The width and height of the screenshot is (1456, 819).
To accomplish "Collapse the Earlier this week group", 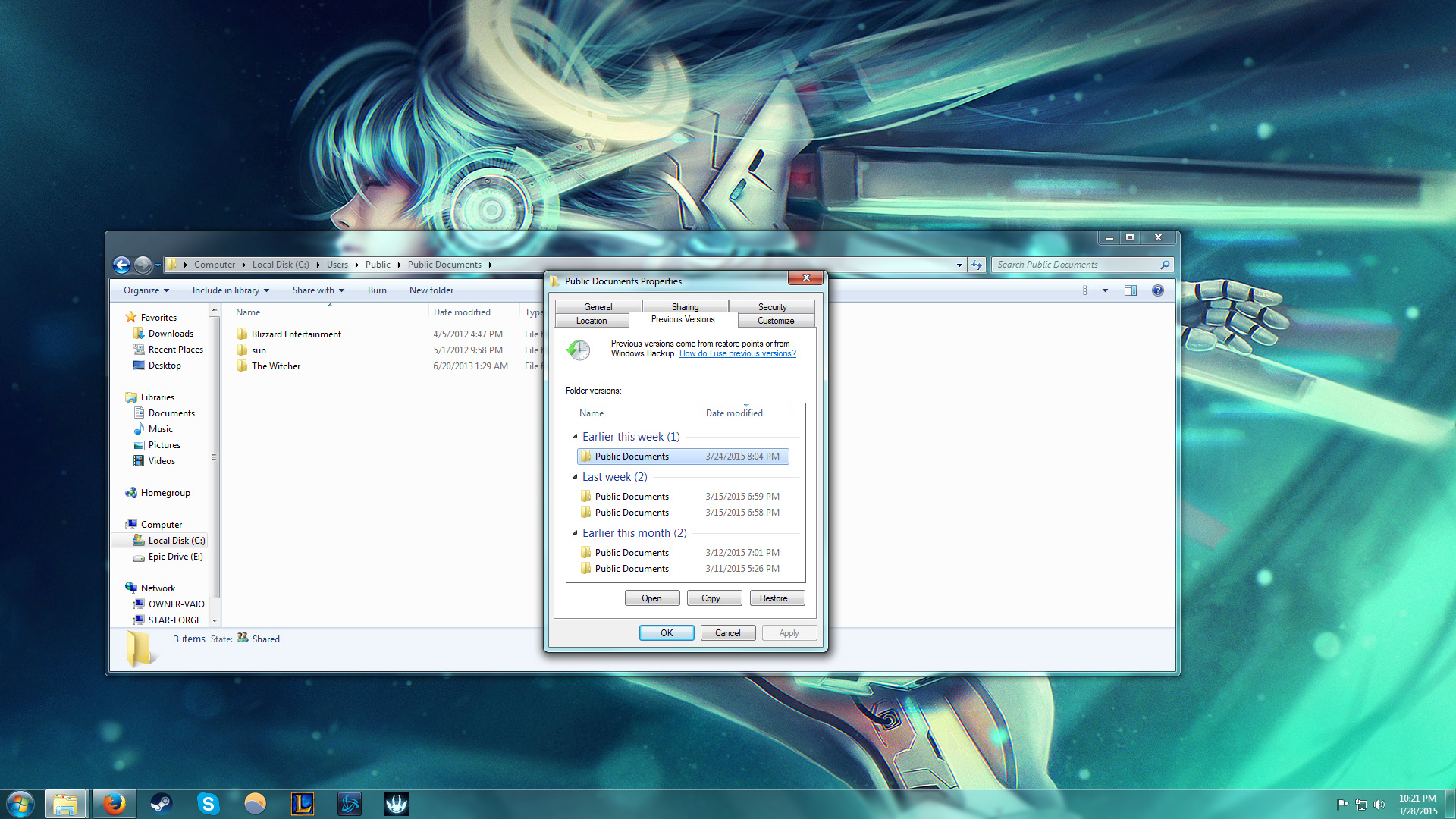I will [x=575, y=437].
